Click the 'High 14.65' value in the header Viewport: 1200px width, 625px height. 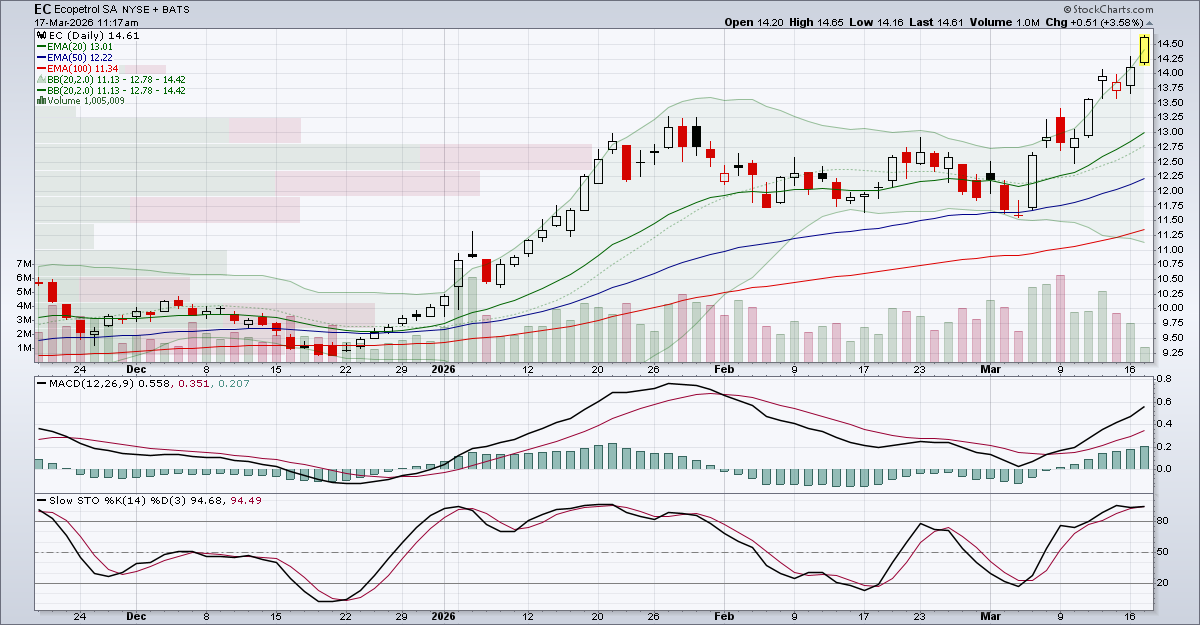point(817,22)
